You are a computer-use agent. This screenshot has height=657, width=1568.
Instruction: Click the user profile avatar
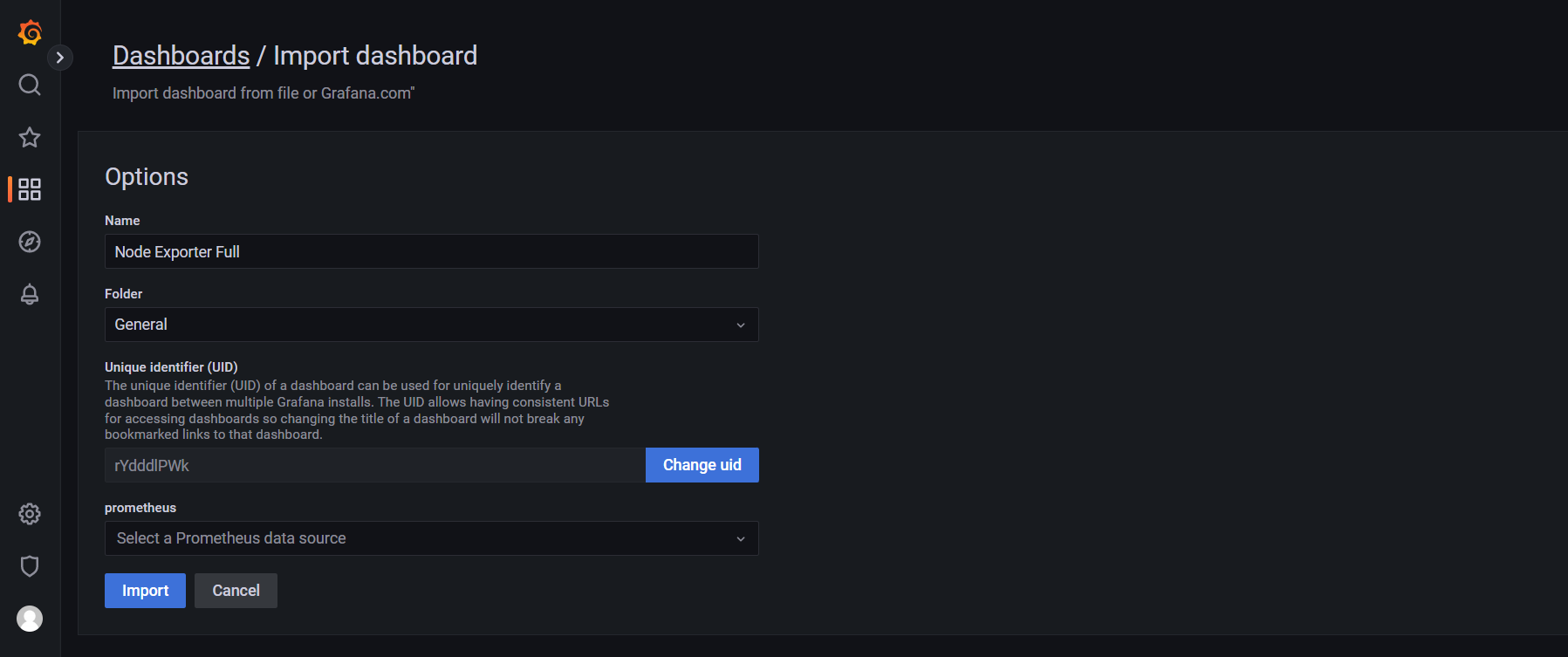point(30,619)
